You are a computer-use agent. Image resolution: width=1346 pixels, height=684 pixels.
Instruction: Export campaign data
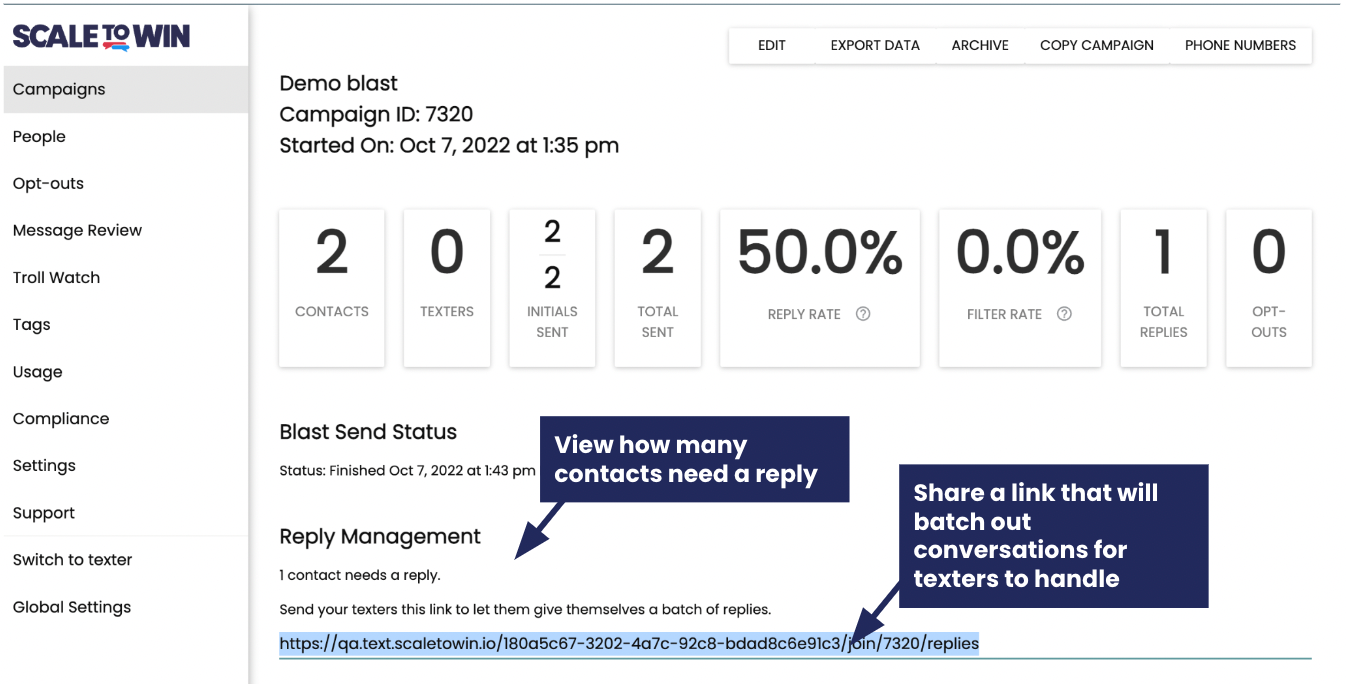875,45
